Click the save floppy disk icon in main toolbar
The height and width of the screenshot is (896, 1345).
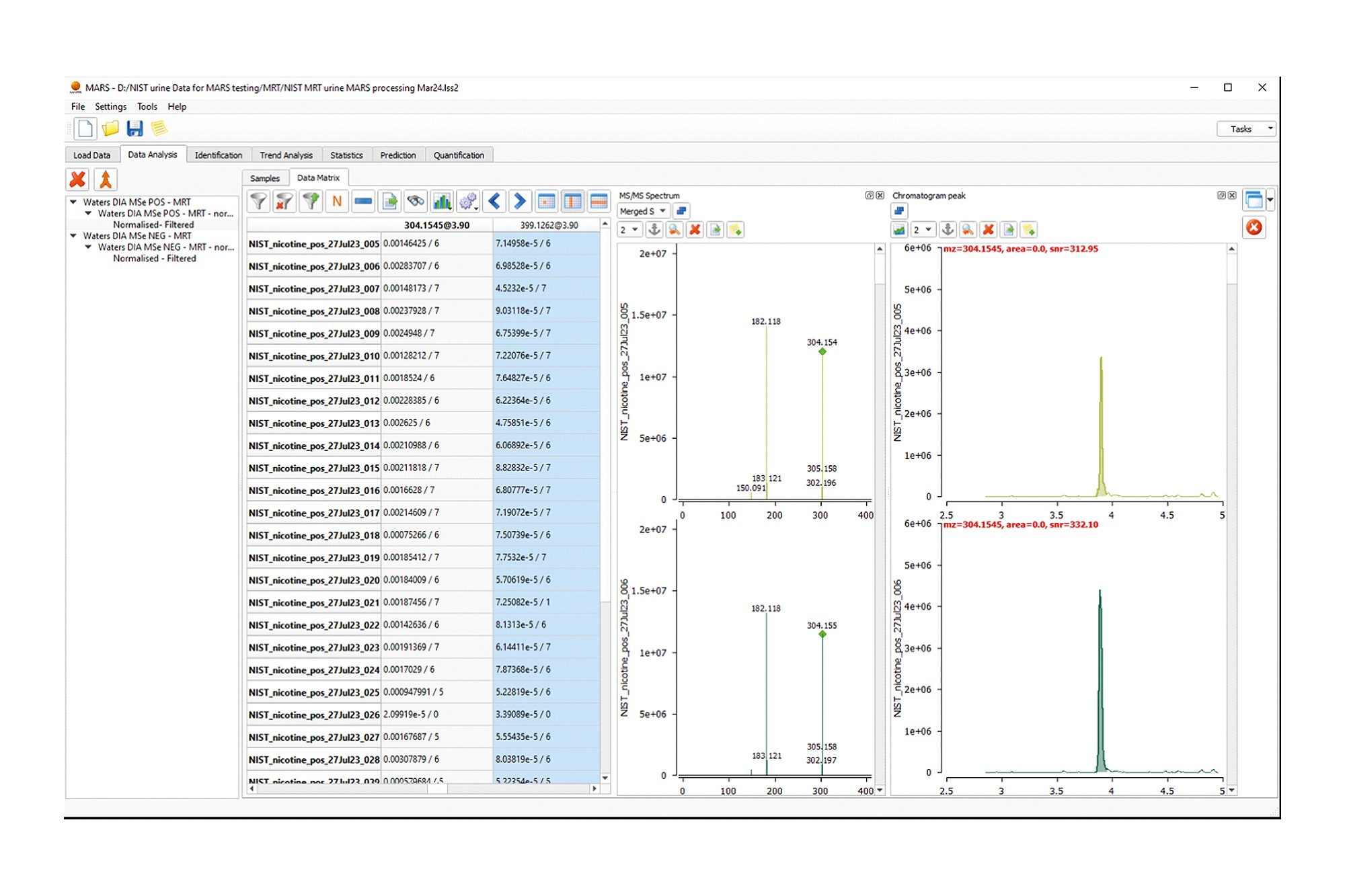click(135, 128)
